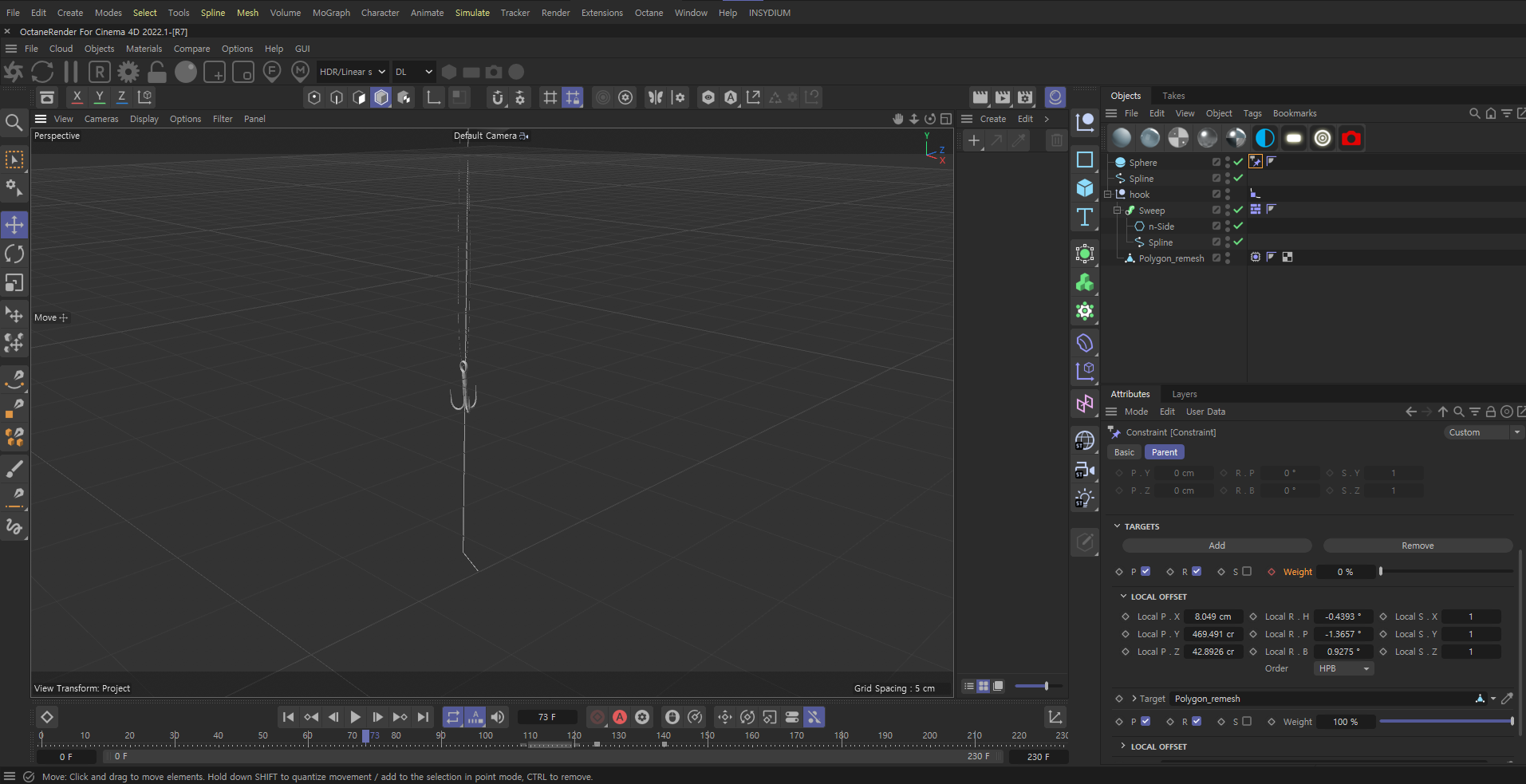Open the INSYDIUM menu

[x=769, y=13]
